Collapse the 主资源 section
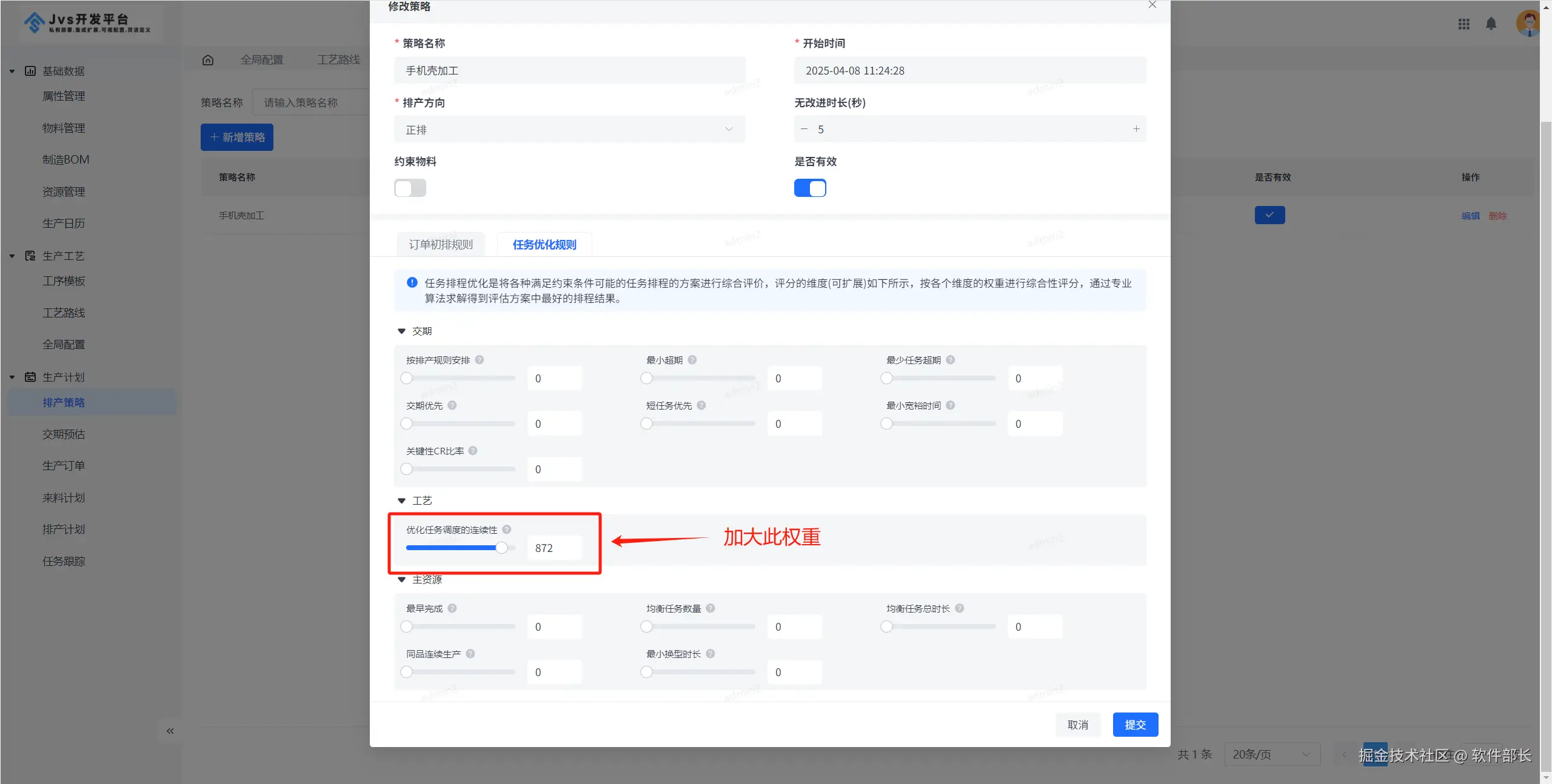The image size is (1552, 784). 401,580
